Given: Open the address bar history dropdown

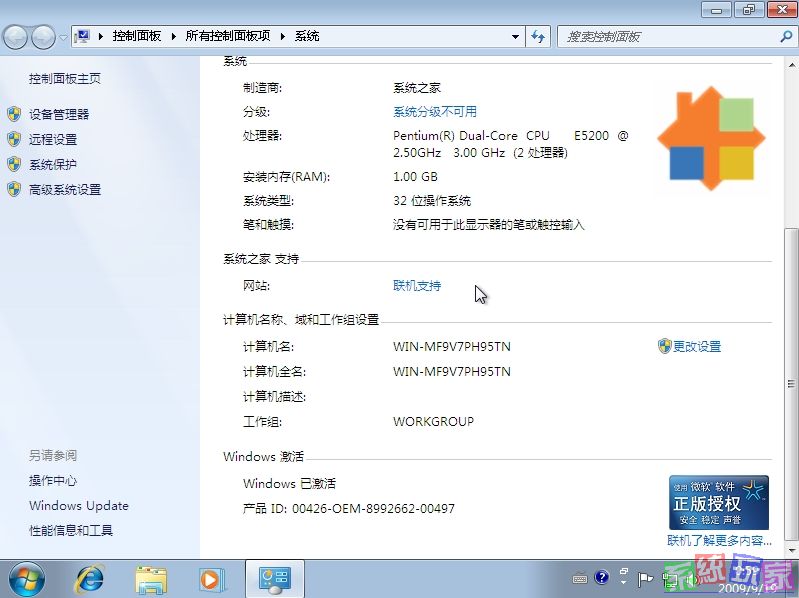Looking at the screenshot, I should click(x=515, y=37).
